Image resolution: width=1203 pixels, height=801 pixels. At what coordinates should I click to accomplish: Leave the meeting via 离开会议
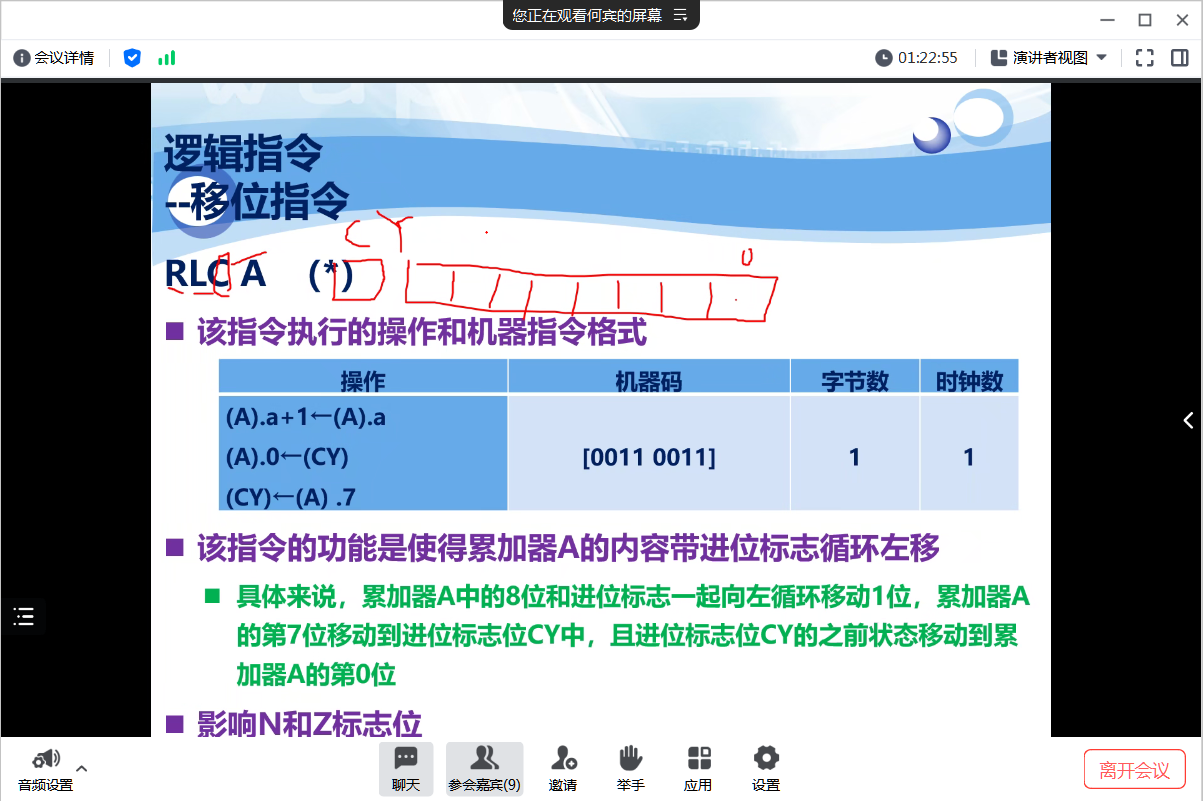point(1134,770)
